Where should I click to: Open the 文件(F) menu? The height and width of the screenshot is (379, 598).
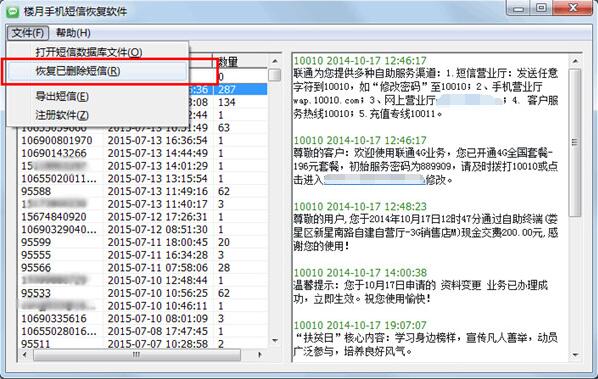pos(28,33)
